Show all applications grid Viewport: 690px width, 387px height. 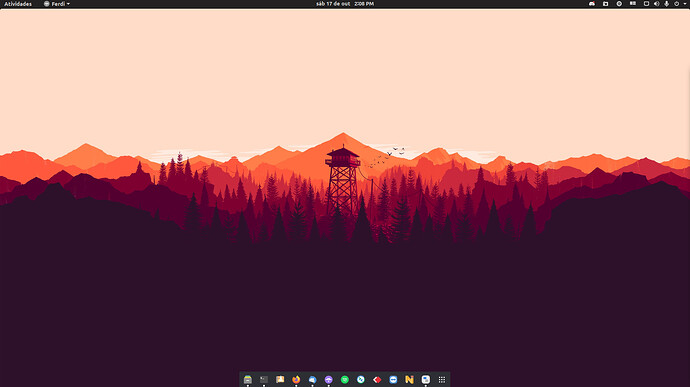pos(442,380)
